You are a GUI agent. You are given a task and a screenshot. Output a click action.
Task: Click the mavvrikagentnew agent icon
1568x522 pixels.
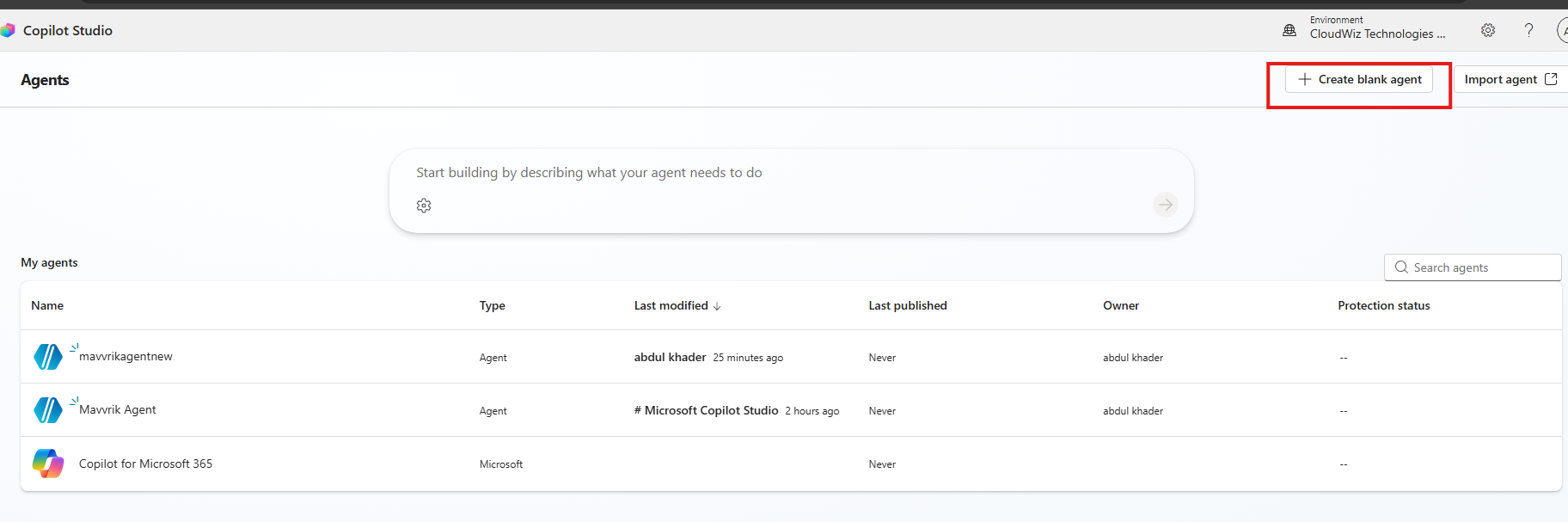click(x=48, y=357)
